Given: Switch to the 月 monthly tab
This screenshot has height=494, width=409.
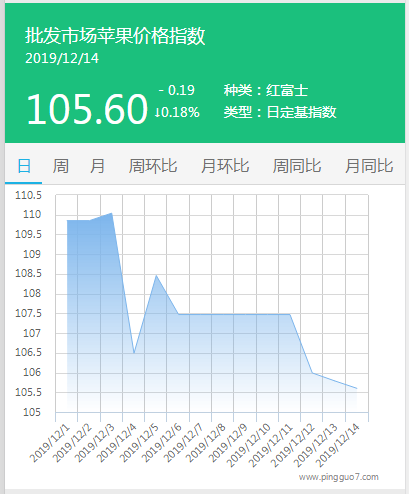Looking at the screenshot, I should pyautogui.click(x=97, y=166).
